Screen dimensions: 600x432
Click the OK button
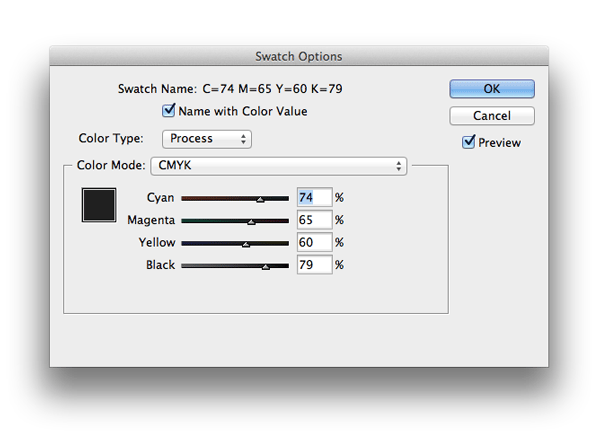[491, 89]
